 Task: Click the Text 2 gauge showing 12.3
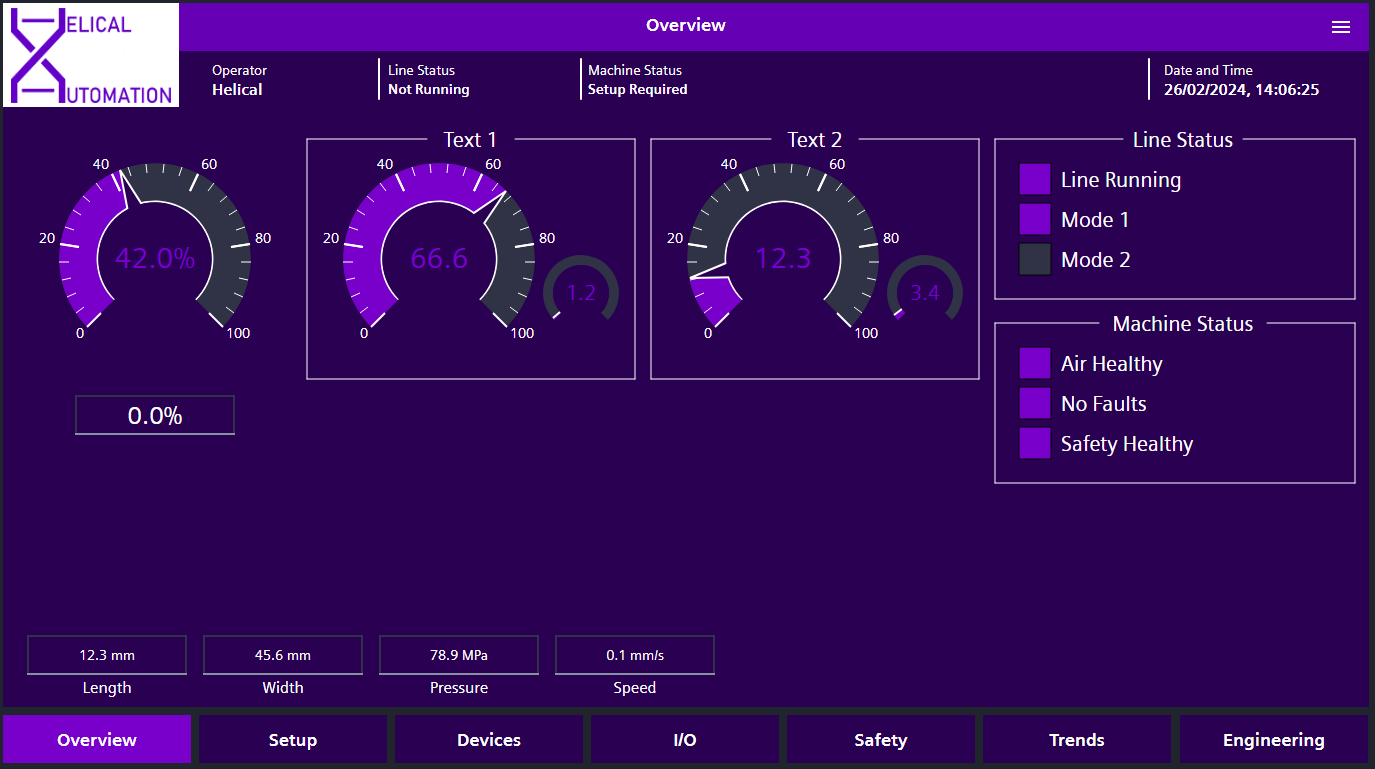click(783, 258)
